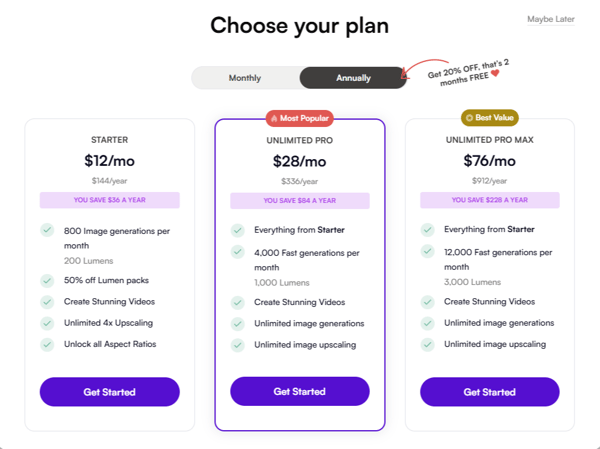
Task: Switch billing to Monthly
Action: pyautogui.click(x=245, y=78)
